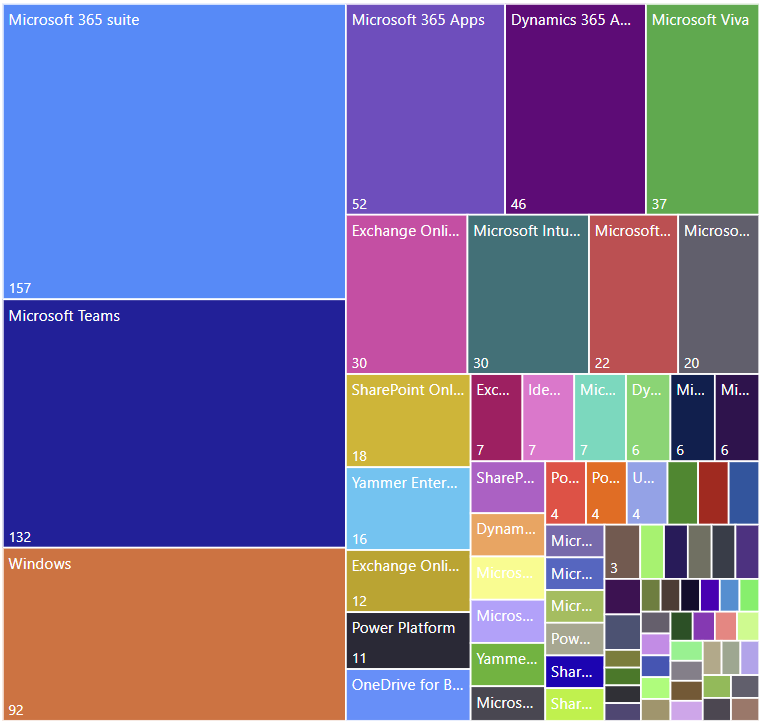Click the Power Platform tile showing 11

[x=408, y=641]
